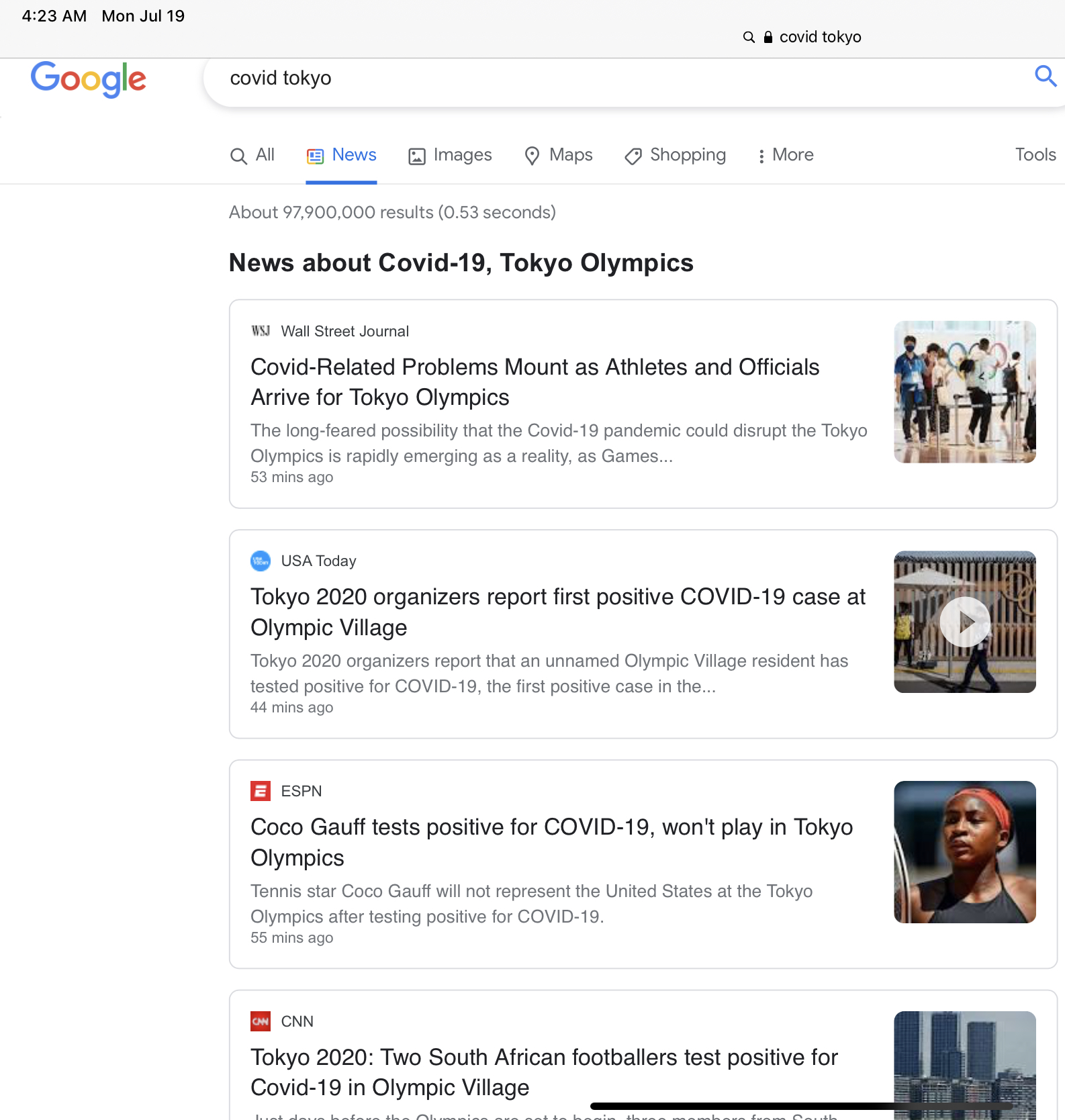The image size is (1065, 1120).
Task: Click the WSJ snippet 'The long-feared possibility'
Action: (x=559, y=443)
